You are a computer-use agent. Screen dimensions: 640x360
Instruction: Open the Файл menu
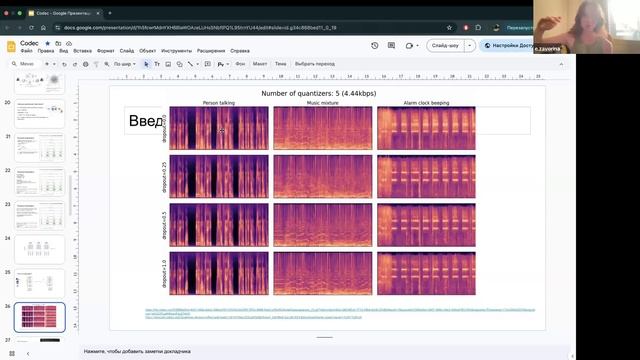pyautogui.click(x=27, y=51)
